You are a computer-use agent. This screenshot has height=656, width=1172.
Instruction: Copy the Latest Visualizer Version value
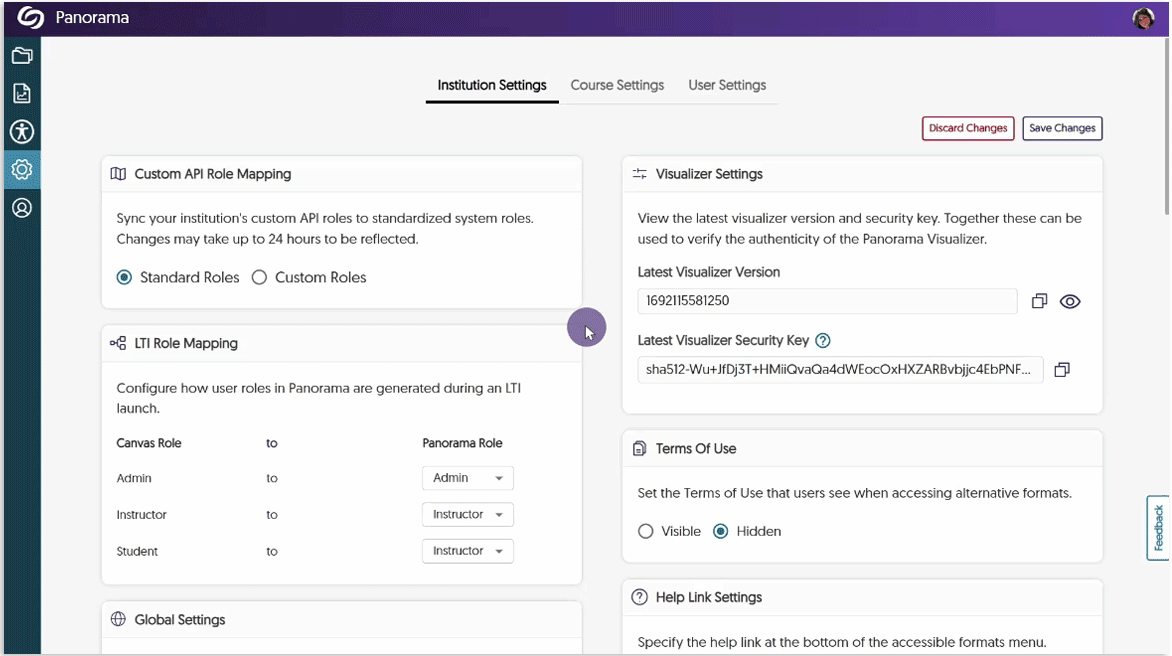tap(1039, 300)
